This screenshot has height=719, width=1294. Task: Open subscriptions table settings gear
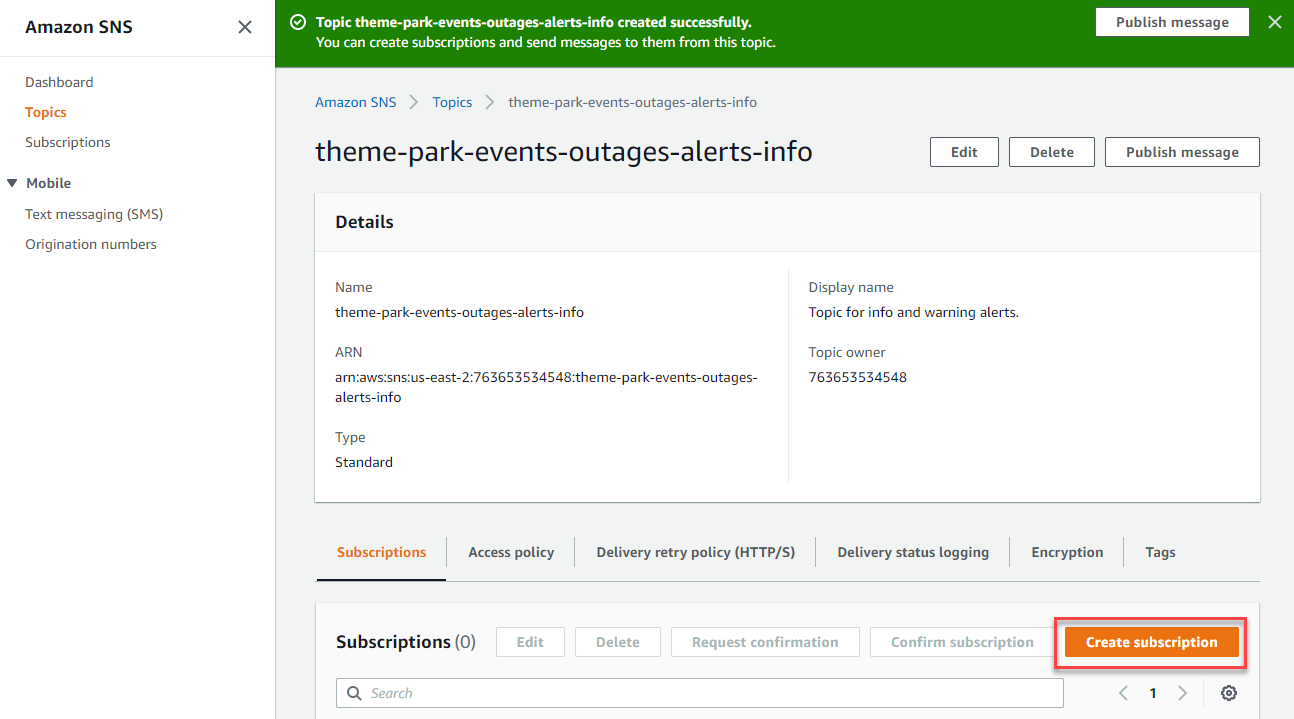click(1229, 693)
